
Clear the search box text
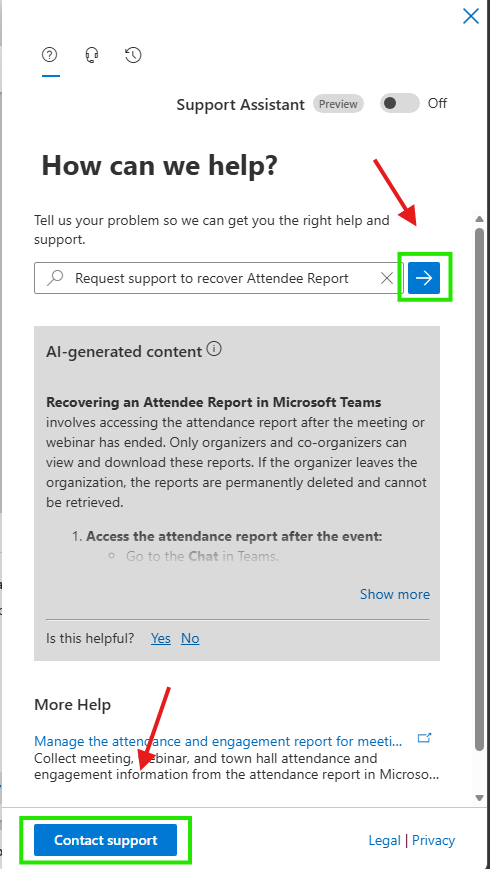coord(387,278)
